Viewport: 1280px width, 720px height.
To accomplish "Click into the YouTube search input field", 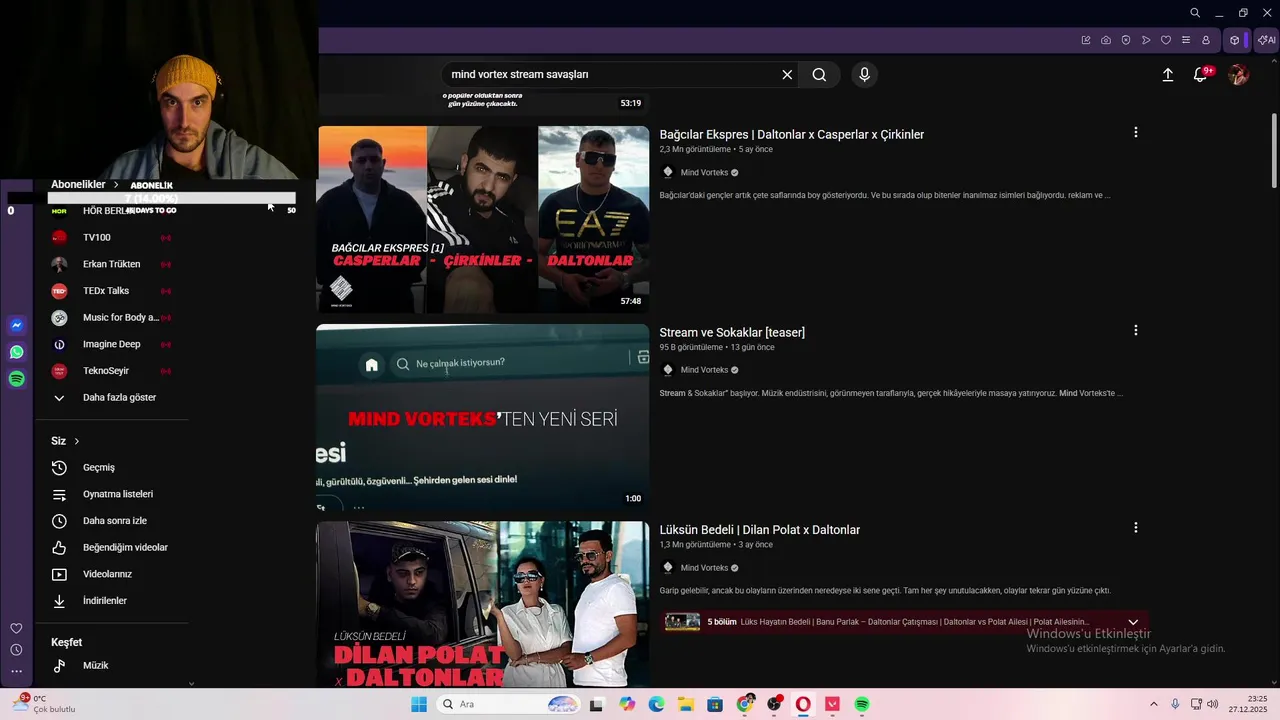I will [x=612, y=75].
